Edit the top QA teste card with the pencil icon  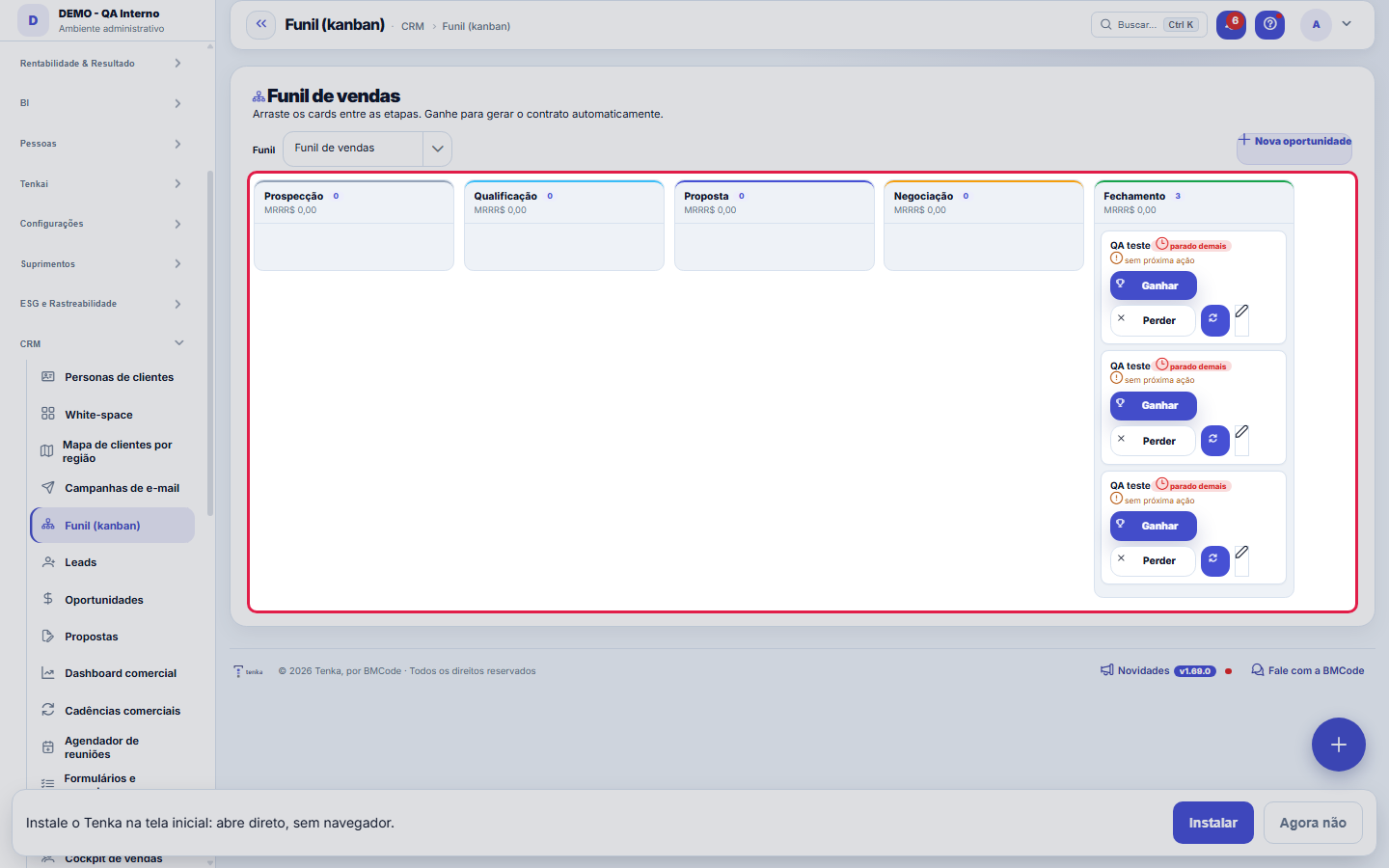coord(1241,319)
